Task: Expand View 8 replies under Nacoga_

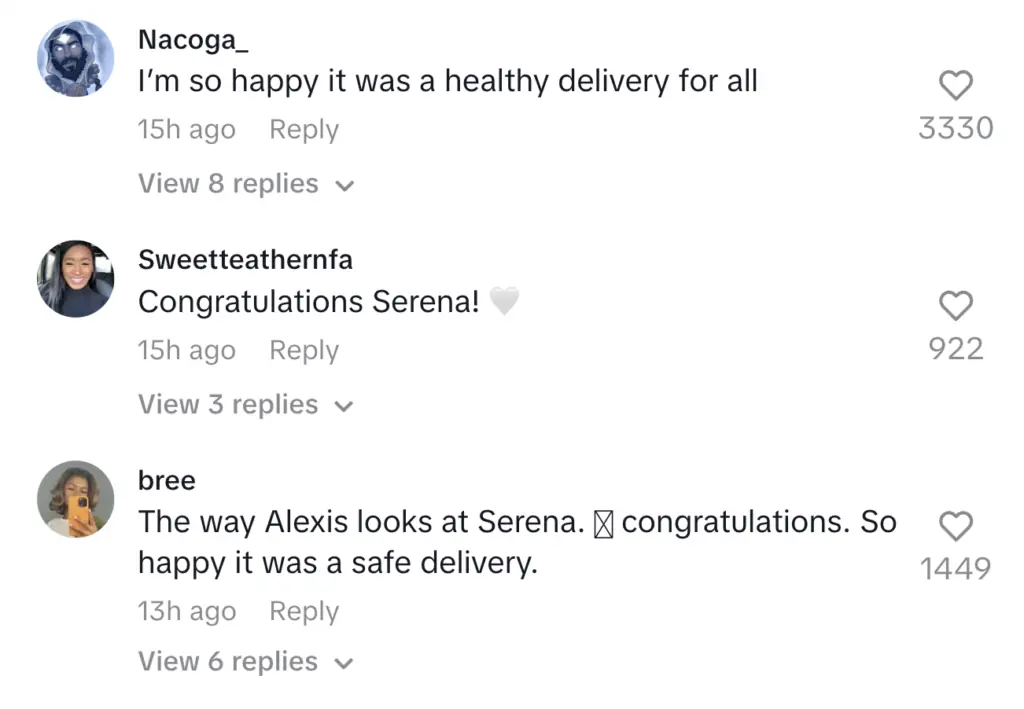Action: pos(246,184)
